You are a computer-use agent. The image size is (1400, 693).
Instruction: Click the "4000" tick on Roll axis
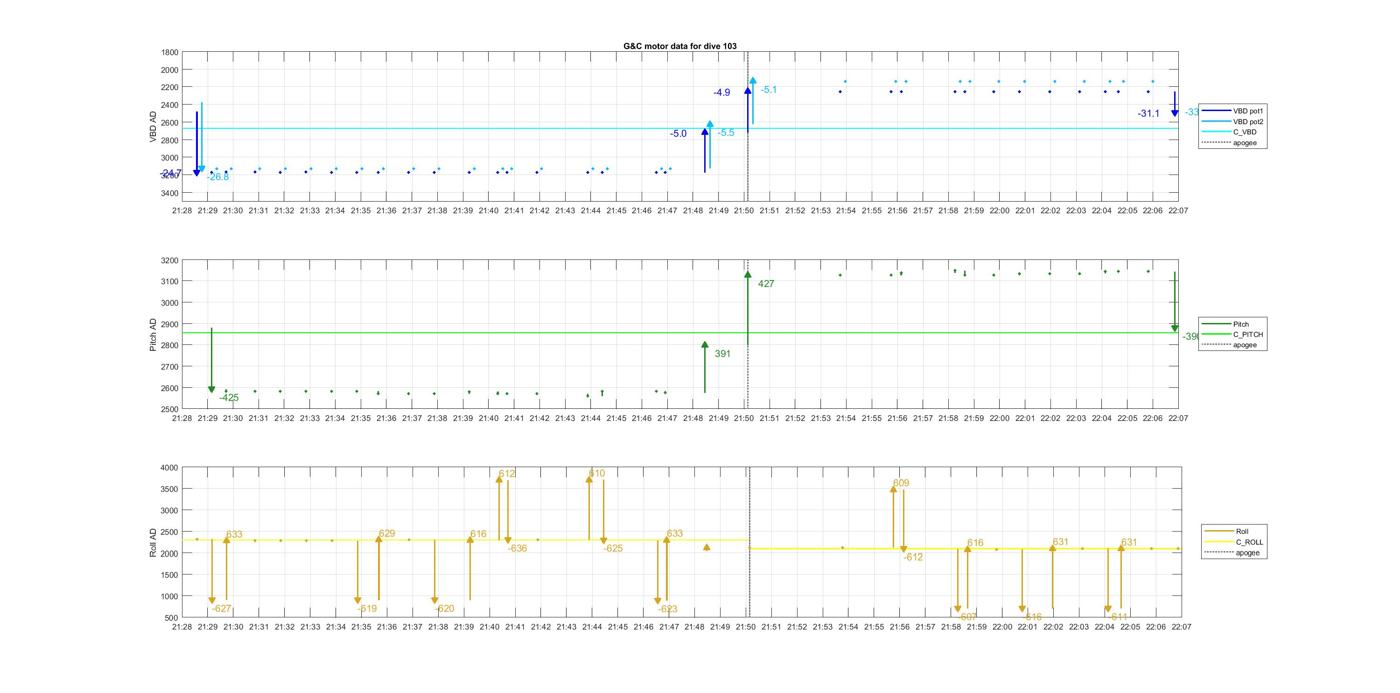pos(170,468)
